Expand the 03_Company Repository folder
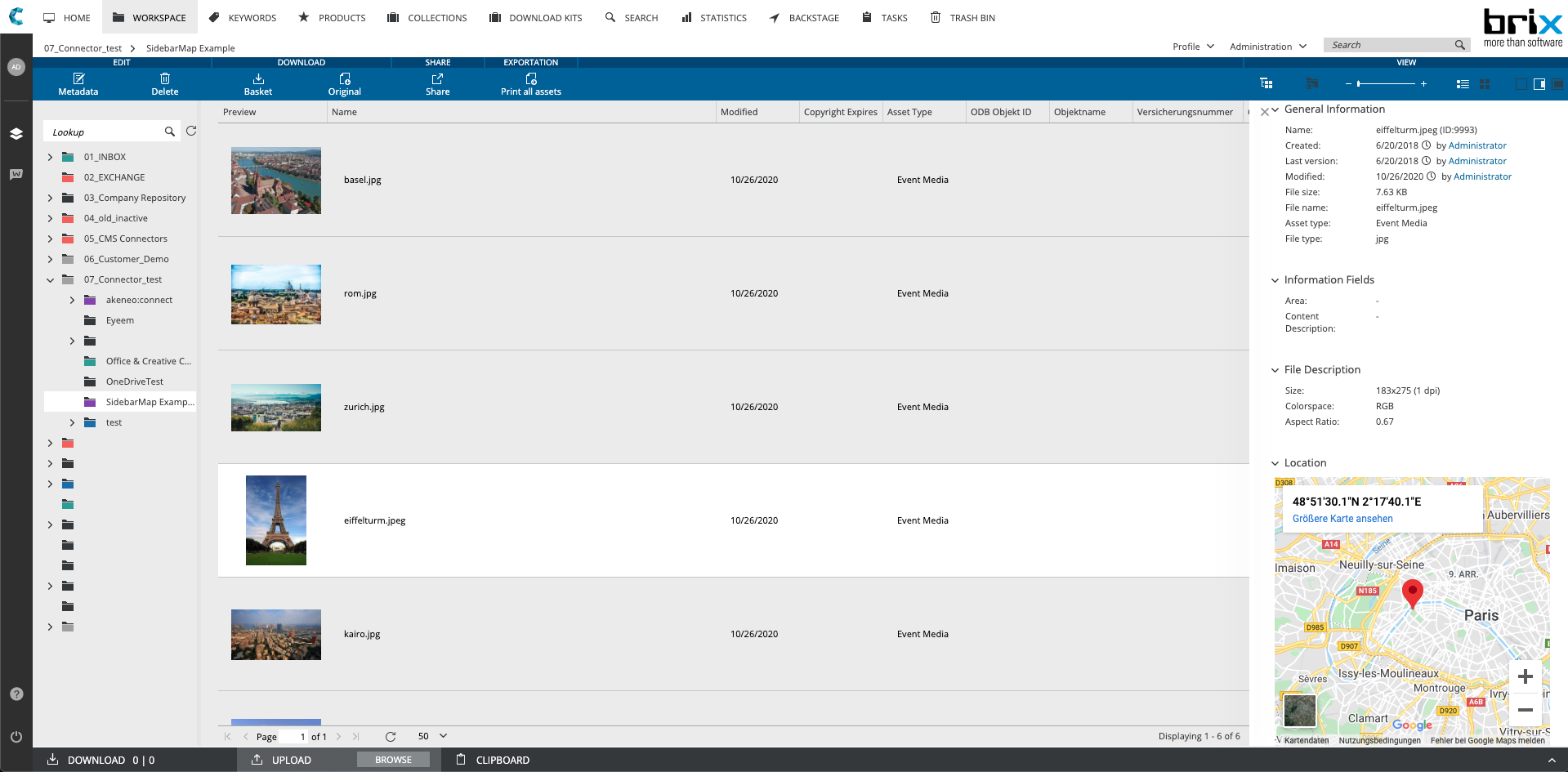Screen dimensions: 1568x772 coord(50,198)
